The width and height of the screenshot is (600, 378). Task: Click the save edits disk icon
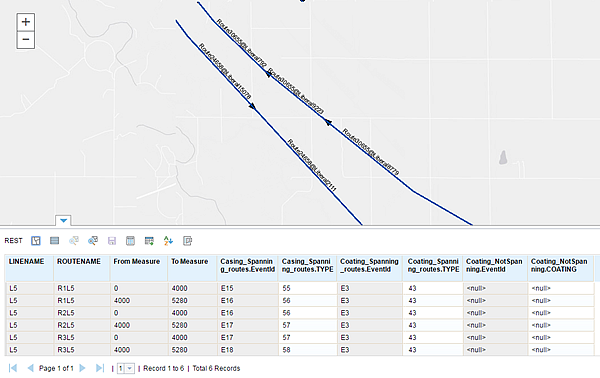[x=112, y=241]
